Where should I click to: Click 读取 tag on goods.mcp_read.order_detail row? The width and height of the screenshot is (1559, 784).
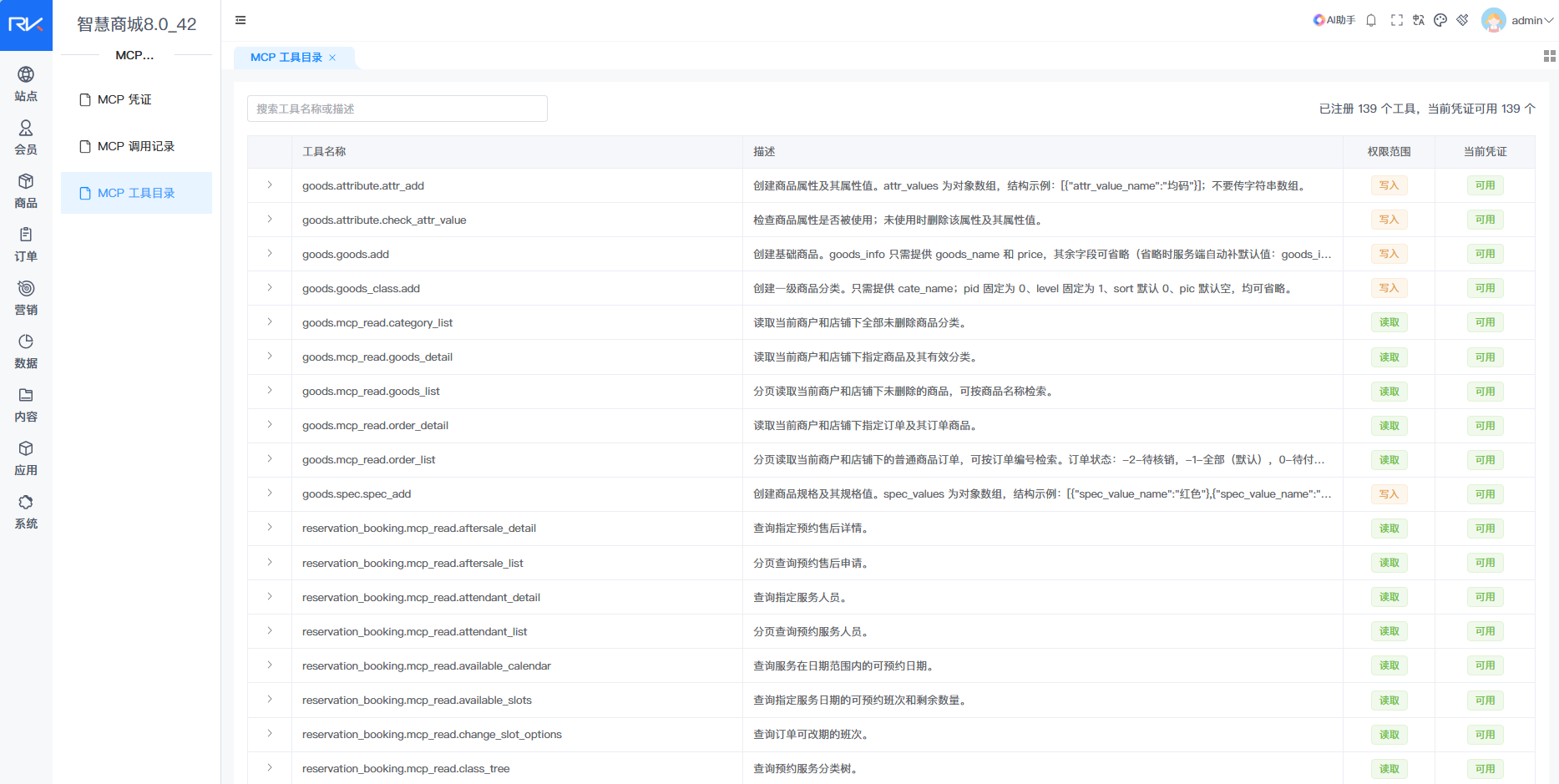coord(1389,426)
